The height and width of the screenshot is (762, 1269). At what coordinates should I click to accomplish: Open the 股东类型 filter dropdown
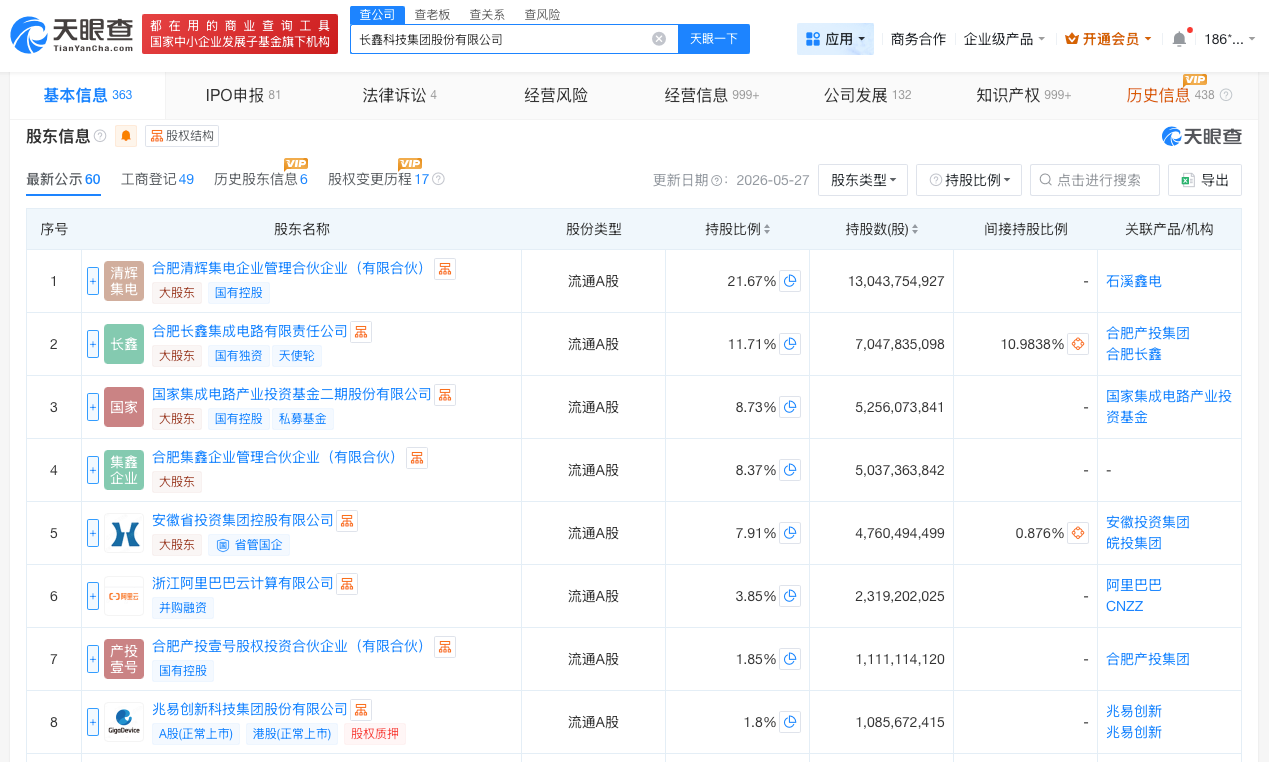pos(863,180)
